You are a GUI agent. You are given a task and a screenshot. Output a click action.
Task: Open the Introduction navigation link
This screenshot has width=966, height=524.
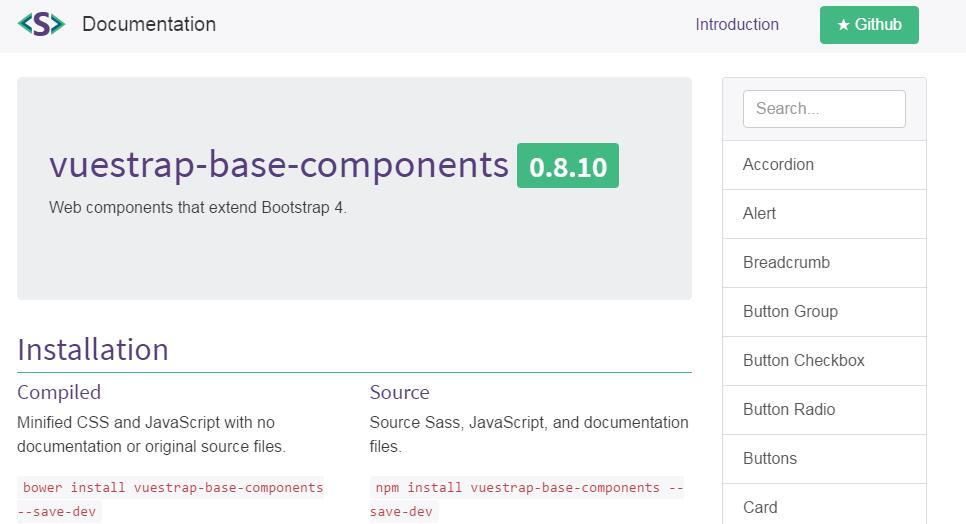pyautogui.click(x=737, y=25)
